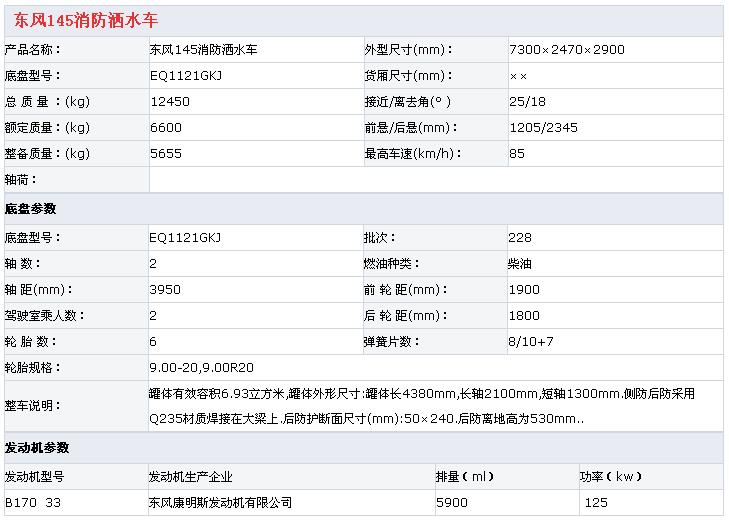Click the 整车说明 label
This screenshot has width=729, height=521.
pos(33,406)
